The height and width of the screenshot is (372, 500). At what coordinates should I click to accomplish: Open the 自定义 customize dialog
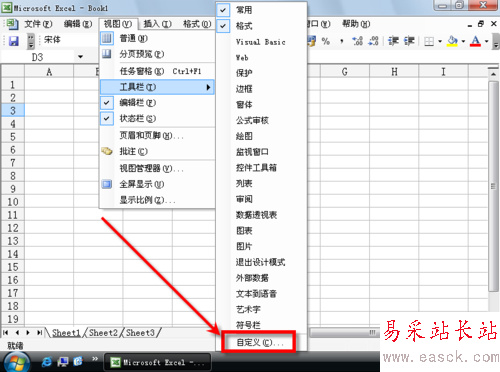(260, 342)
